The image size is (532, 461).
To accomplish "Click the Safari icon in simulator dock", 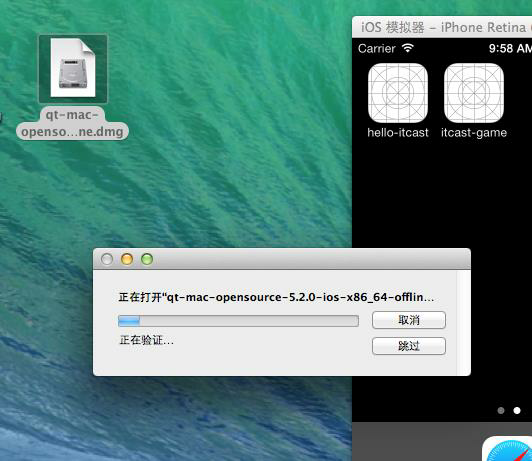I will [x=507, y=448].
